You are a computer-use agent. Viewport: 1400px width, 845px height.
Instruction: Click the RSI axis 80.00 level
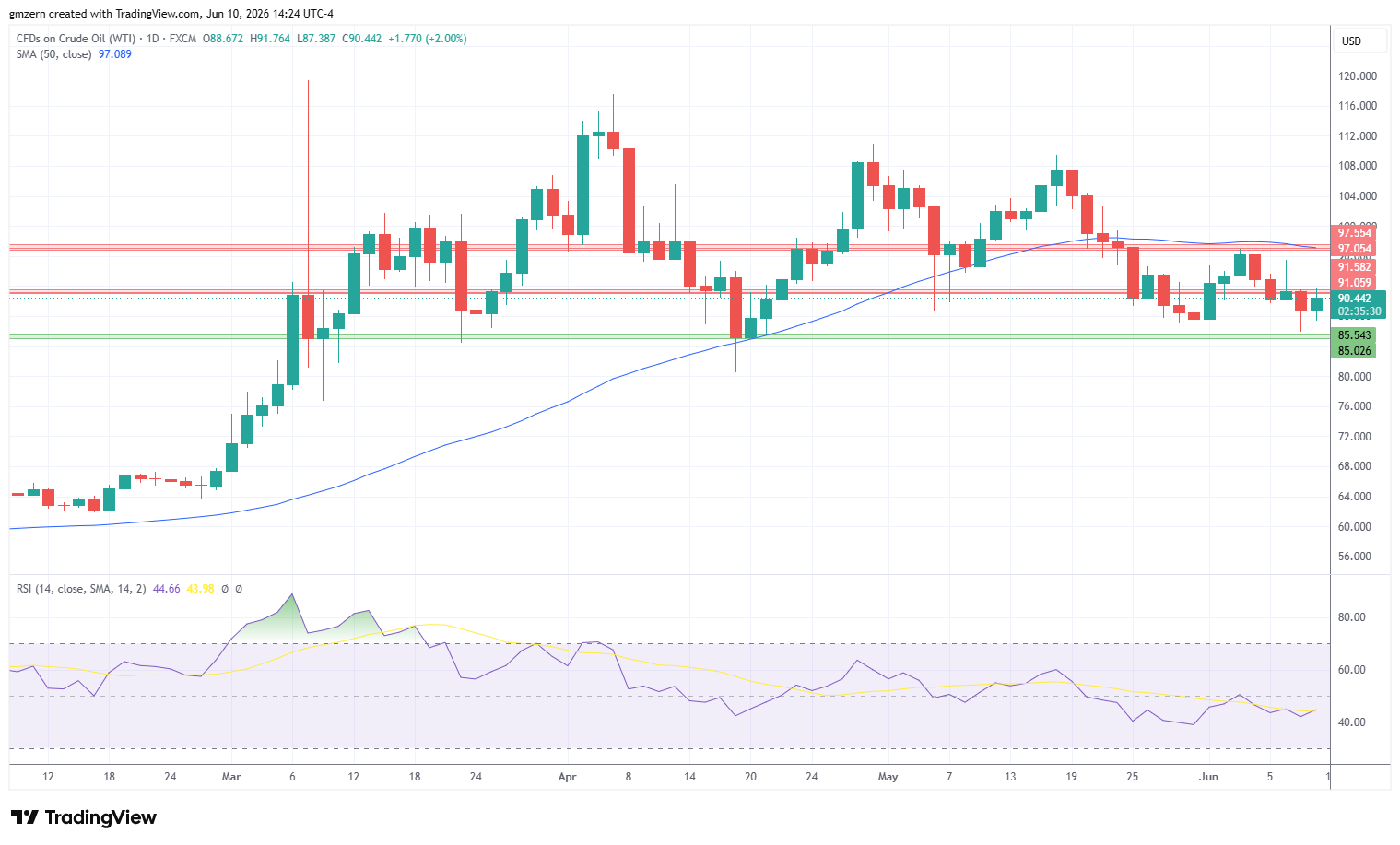[x=1352, y=617]
